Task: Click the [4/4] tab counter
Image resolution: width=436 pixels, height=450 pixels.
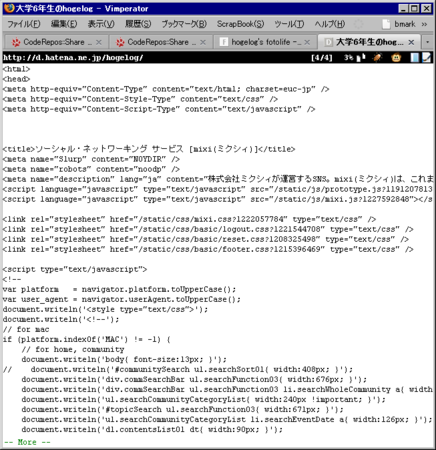Action: pos(322,58)
